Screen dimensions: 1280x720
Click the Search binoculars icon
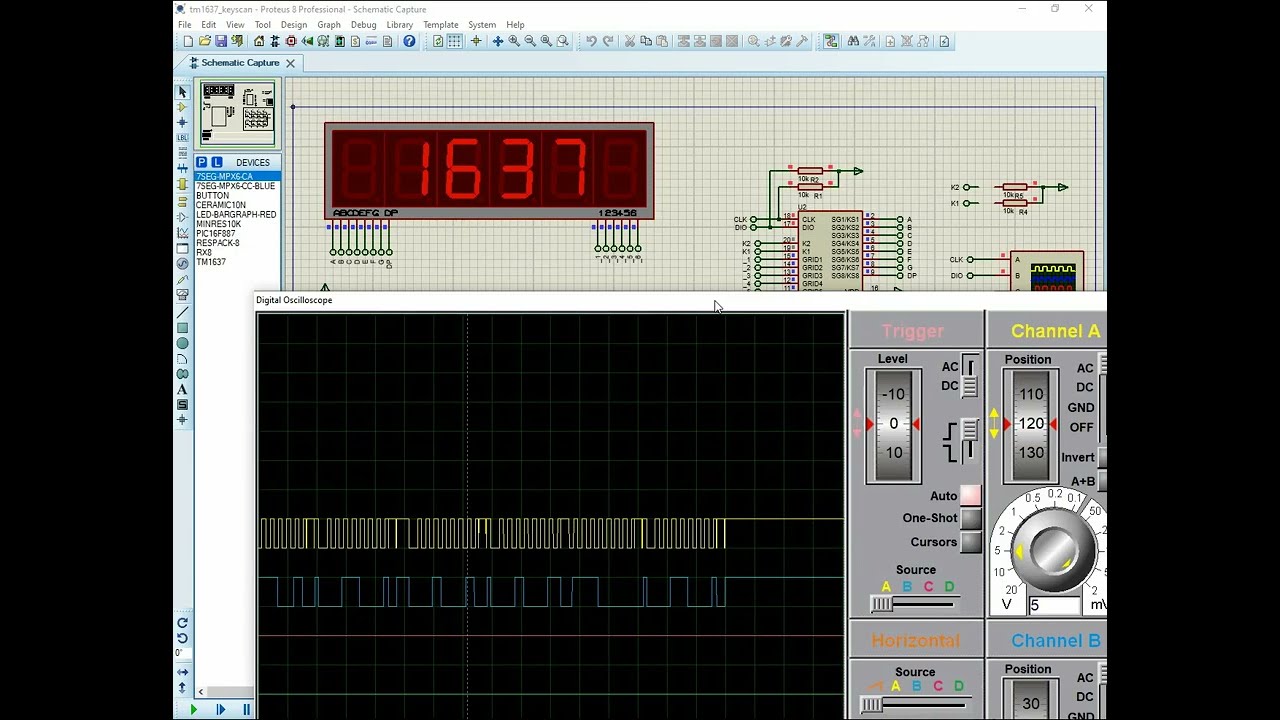[853, 41]
